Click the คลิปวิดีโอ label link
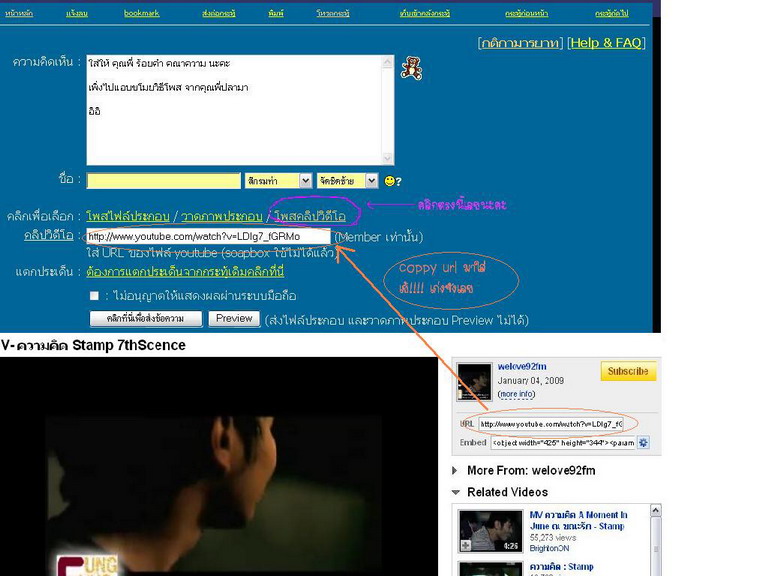The image size is (768, 576). [48, 236]
